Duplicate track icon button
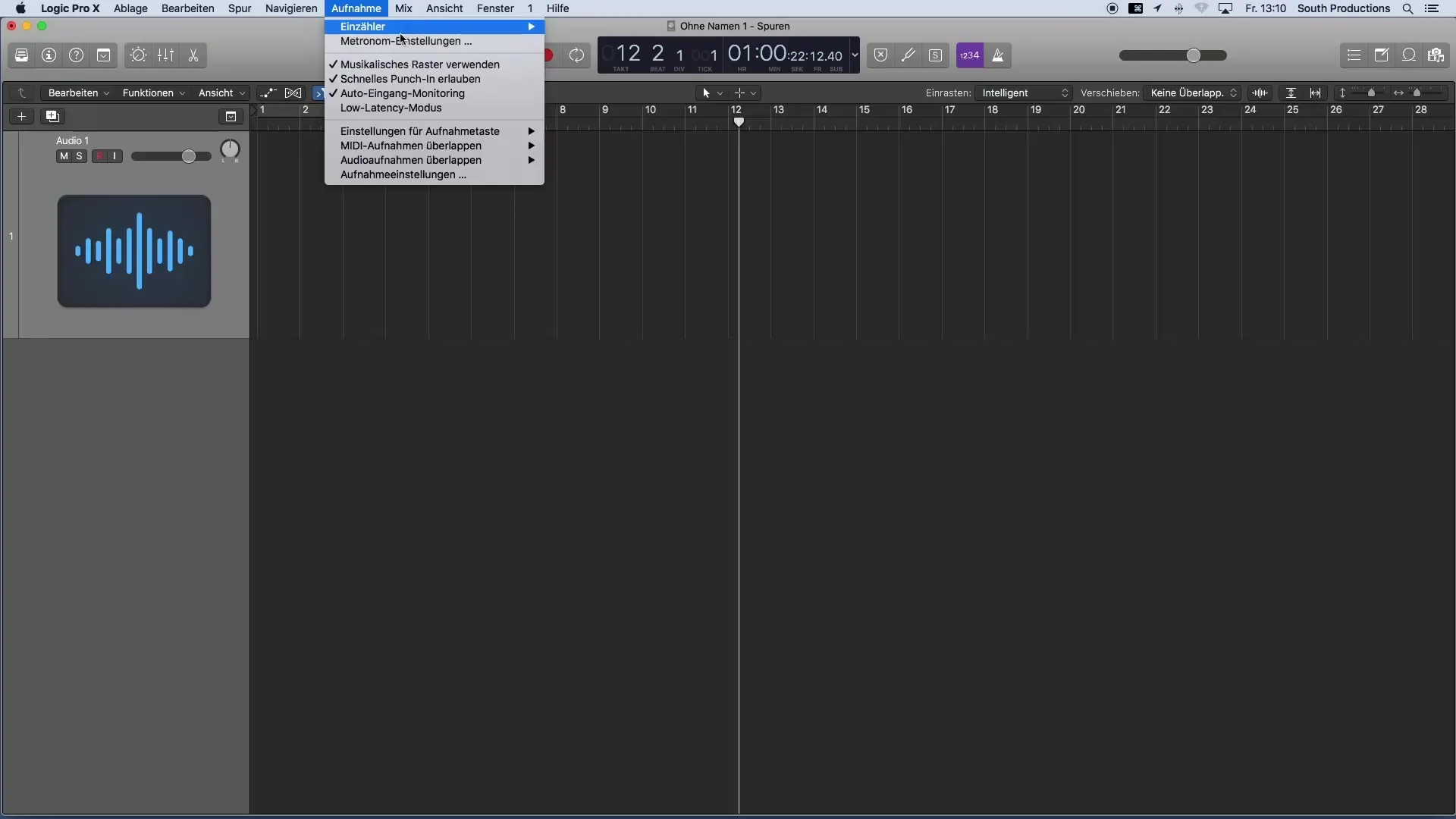Image resolution: width=1456 pixels, height=819 pixels. 52,116
